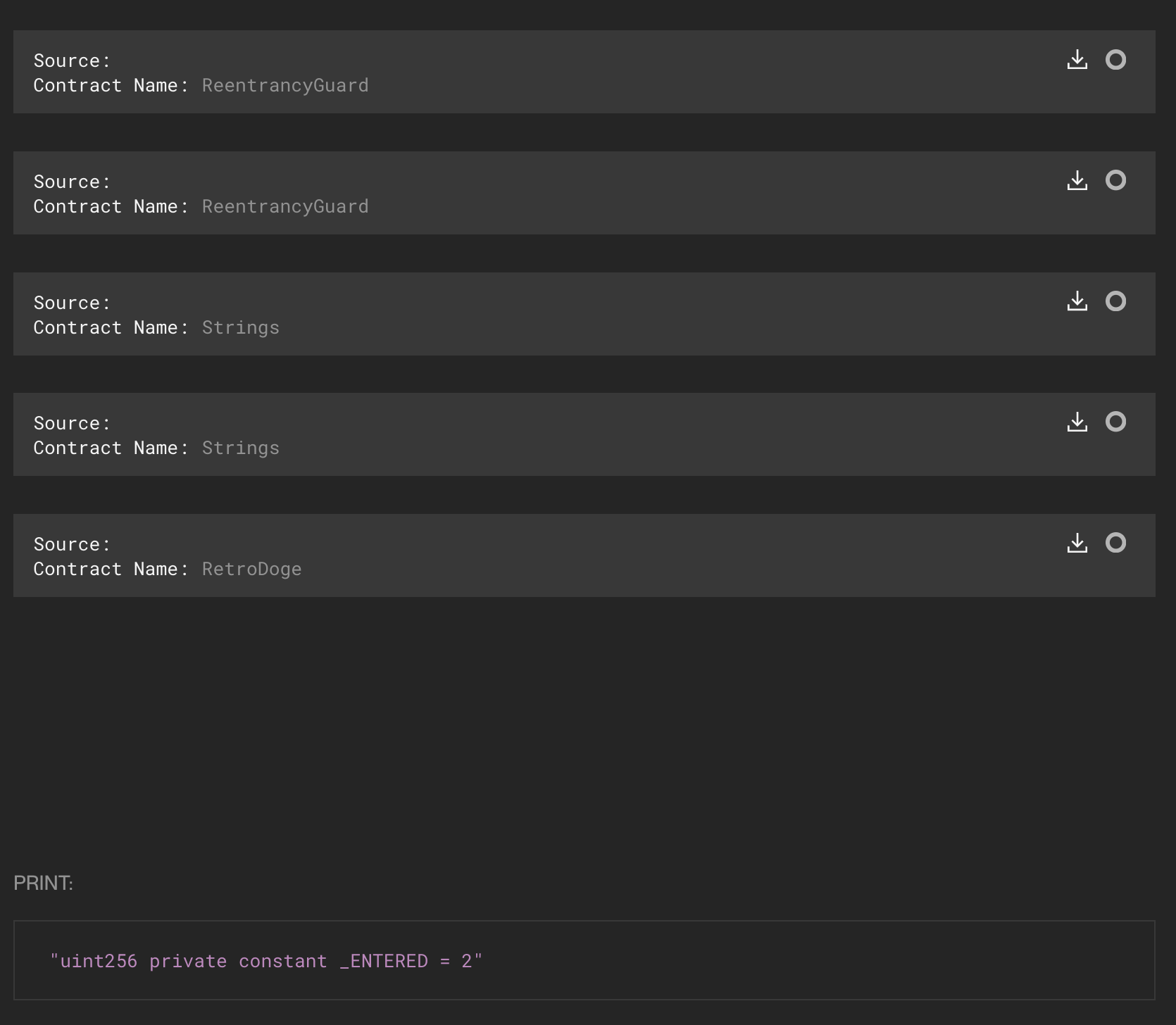Download the first ReentrancyGuard contract source
The width and height of the screenshot is (1176, 1025).
[1077, 60]
